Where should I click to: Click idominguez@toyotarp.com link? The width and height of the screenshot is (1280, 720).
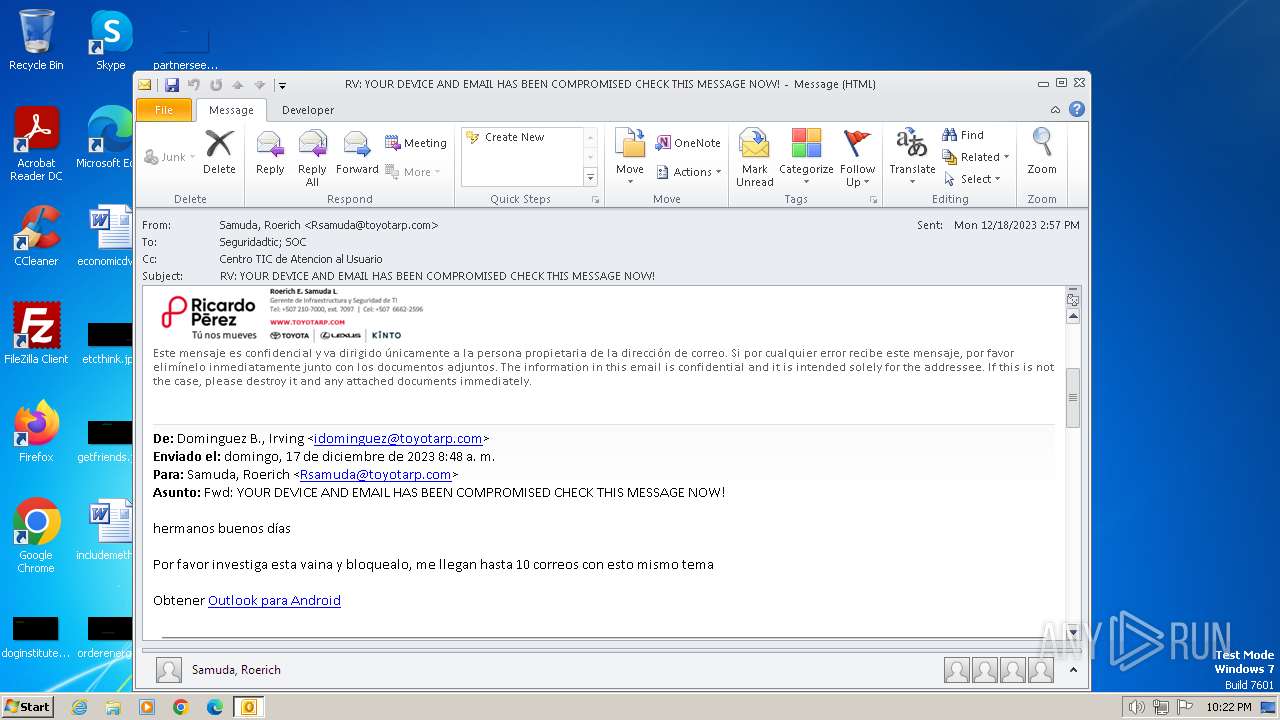point(398,438)
